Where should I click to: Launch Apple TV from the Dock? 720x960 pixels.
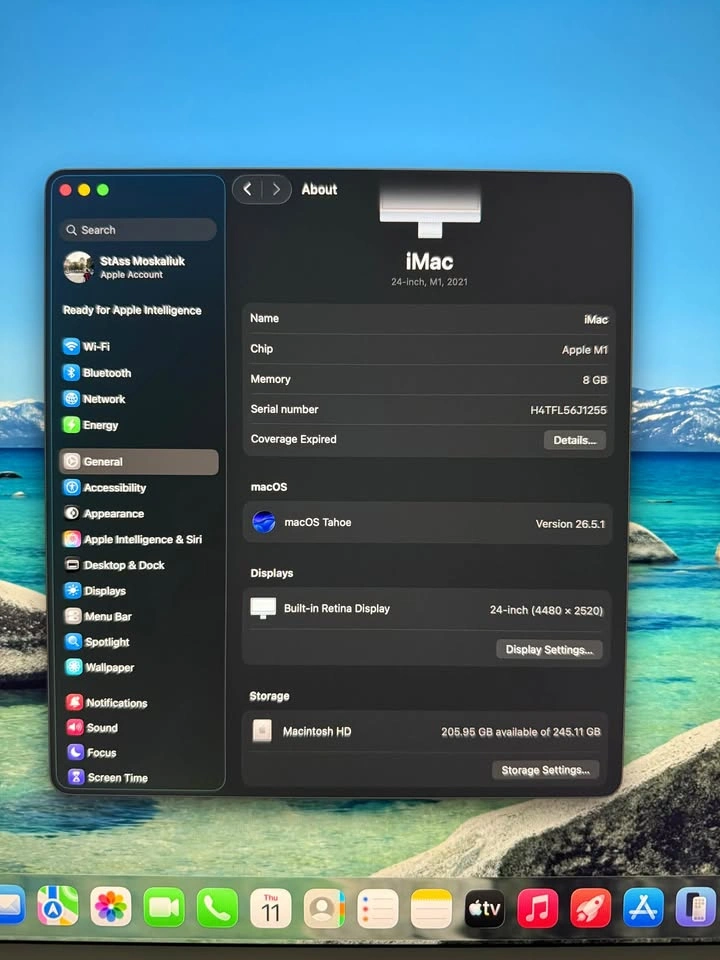tap(484, 909)
